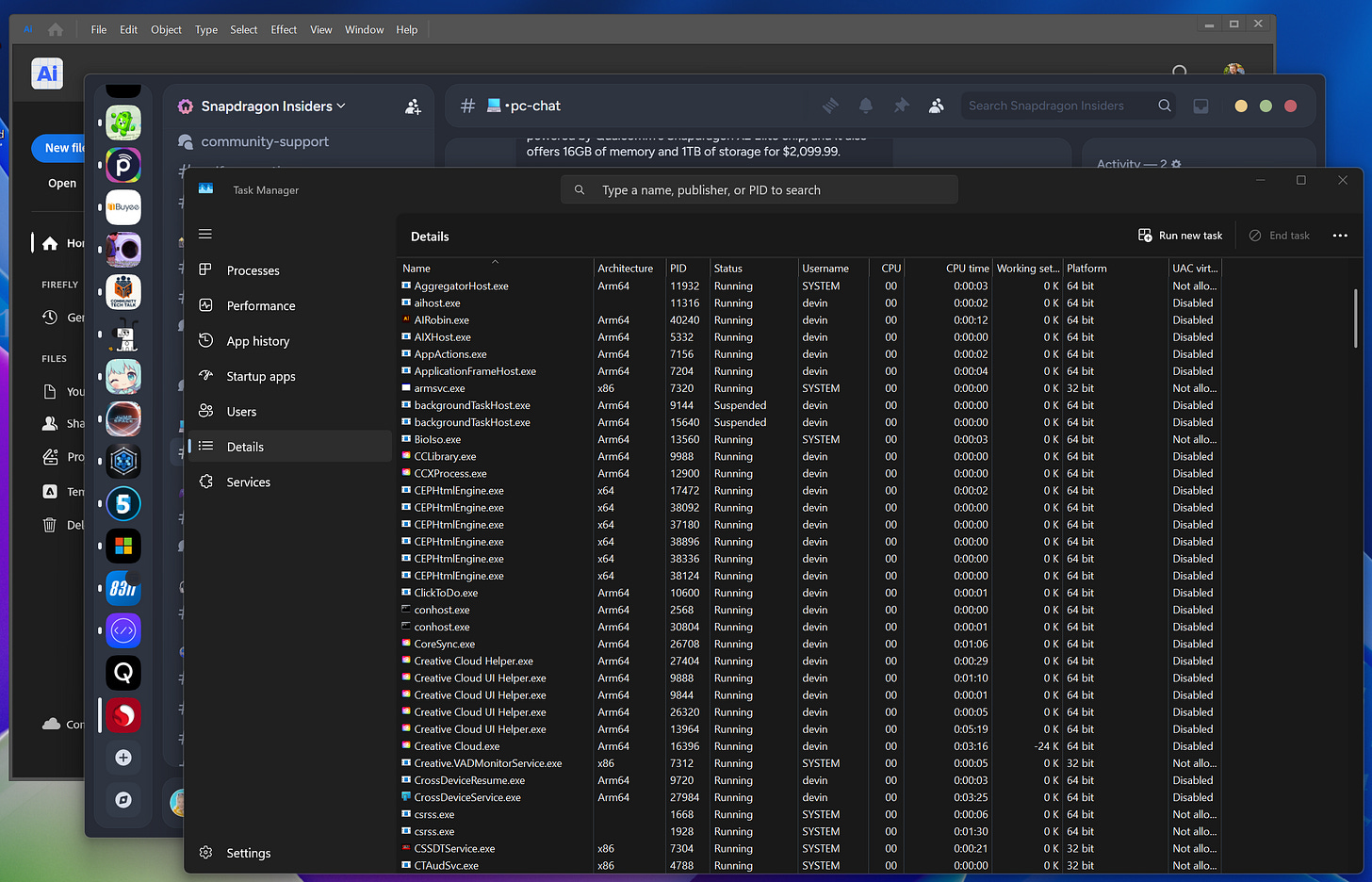This screenshot has width=1372, height=882.
Task: Open purple P server icon in Discord
Action: click(123, 165)
